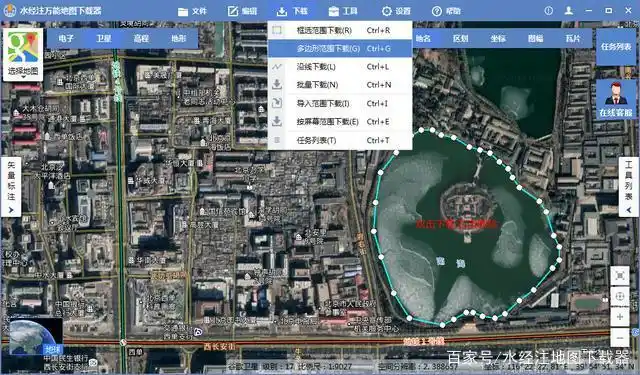Choose 框选范围下载(R) from download menu

(340, 30)
